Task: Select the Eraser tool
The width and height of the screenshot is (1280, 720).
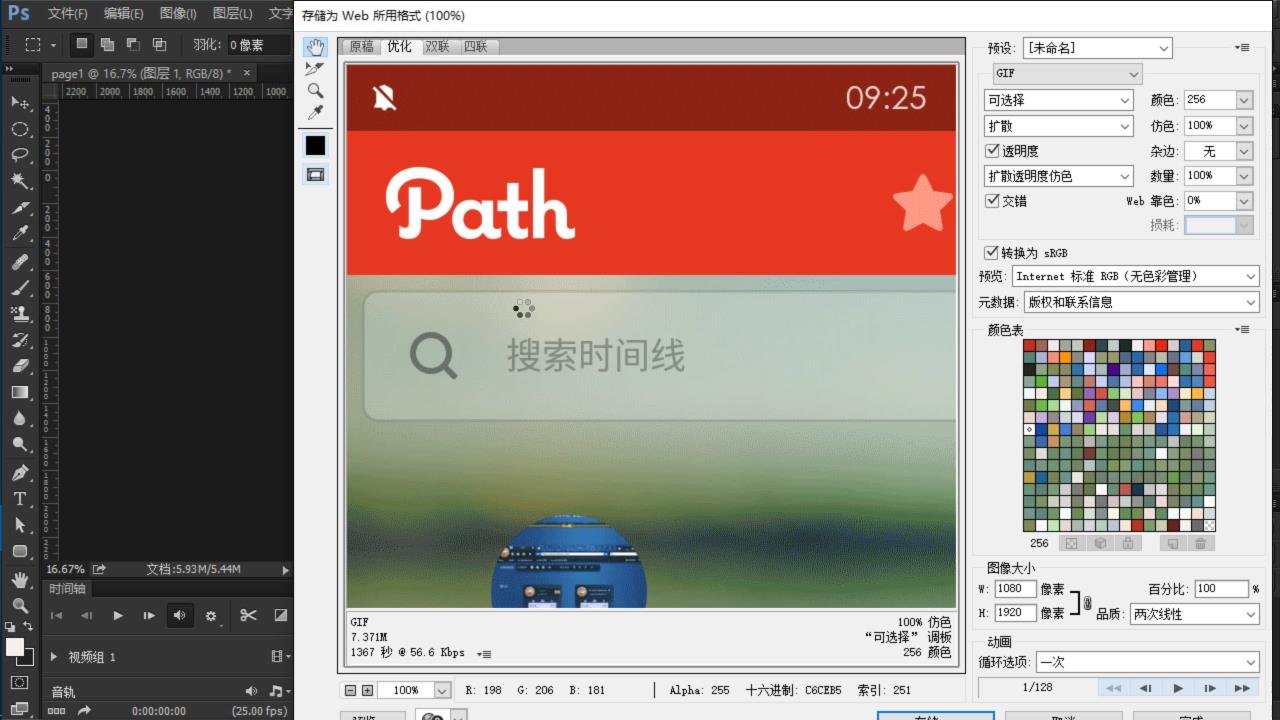Action: coord(19,366)
